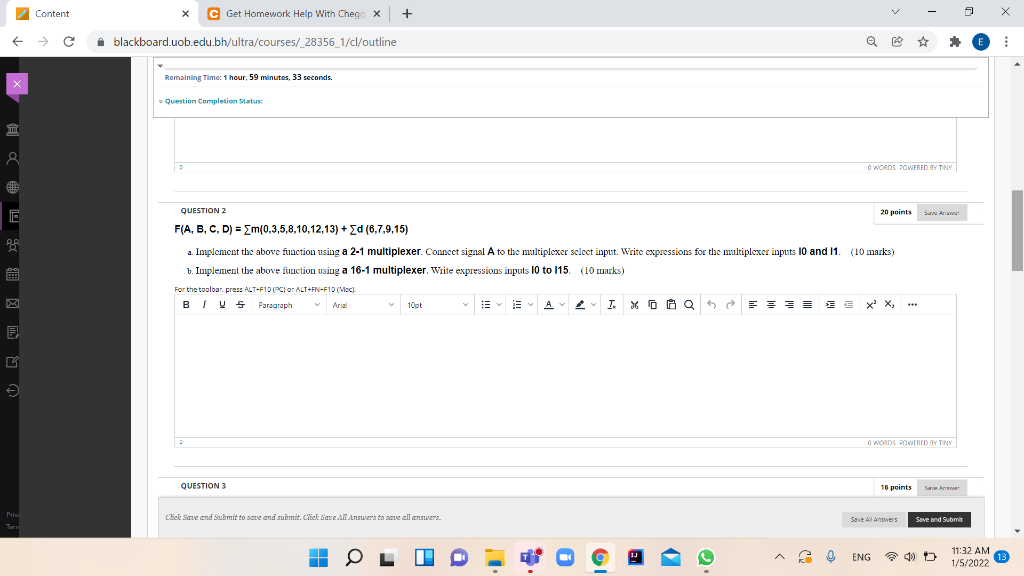Align text to the left
This screenshot has height=576, width=1024.
[x=753, y=304]
